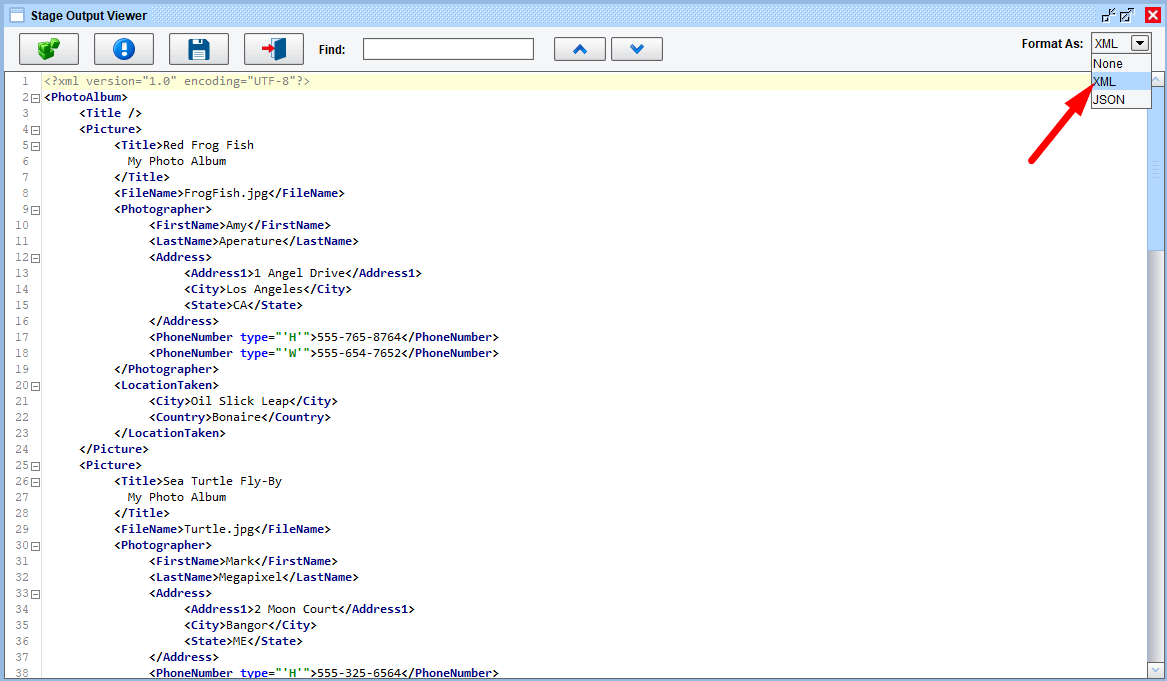
Task: Click the phone number '555-765-8764'
Action: point(359,337)
